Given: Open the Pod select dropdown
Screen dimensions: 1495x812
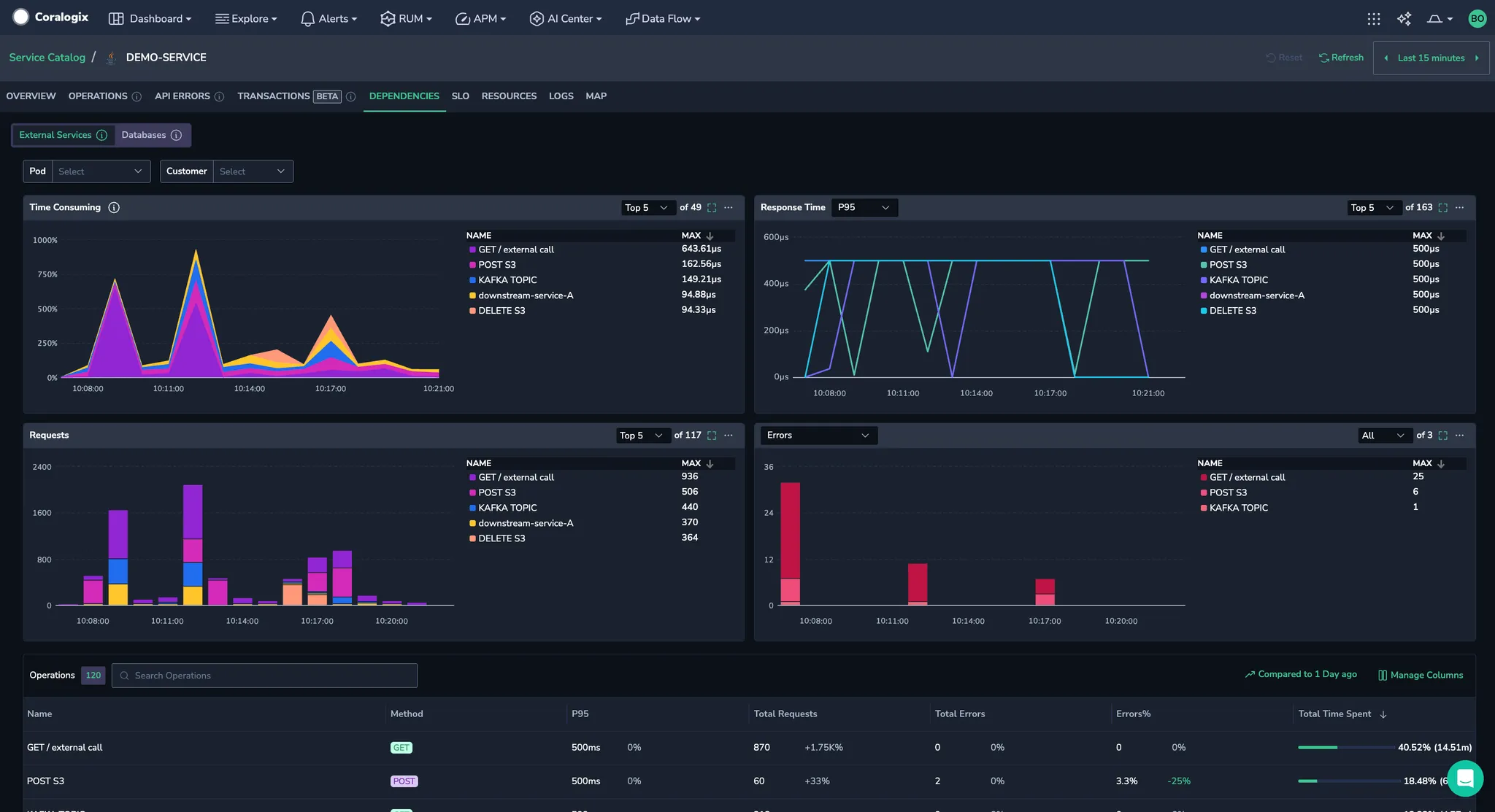Looking at the screenshot, I should [x=101, y=171].
